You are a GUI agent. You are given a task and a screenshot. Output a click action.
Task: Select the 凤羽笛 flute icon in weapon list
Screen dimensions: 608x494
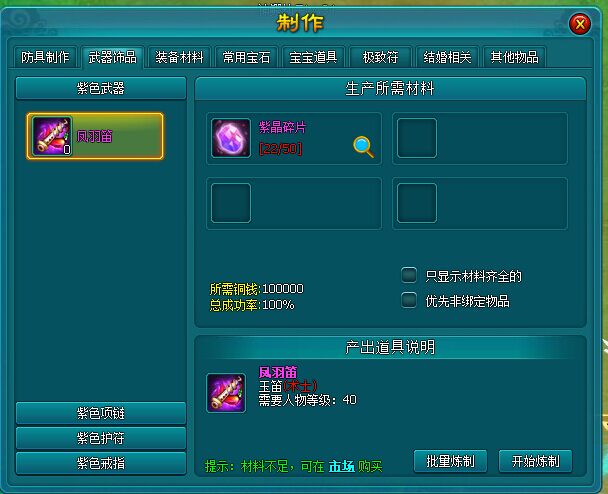coord(52,136)
